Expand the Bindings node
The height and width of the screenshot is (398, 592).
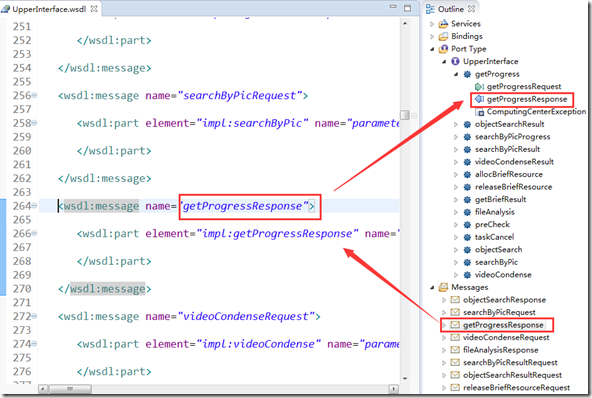tap(432, 36)
